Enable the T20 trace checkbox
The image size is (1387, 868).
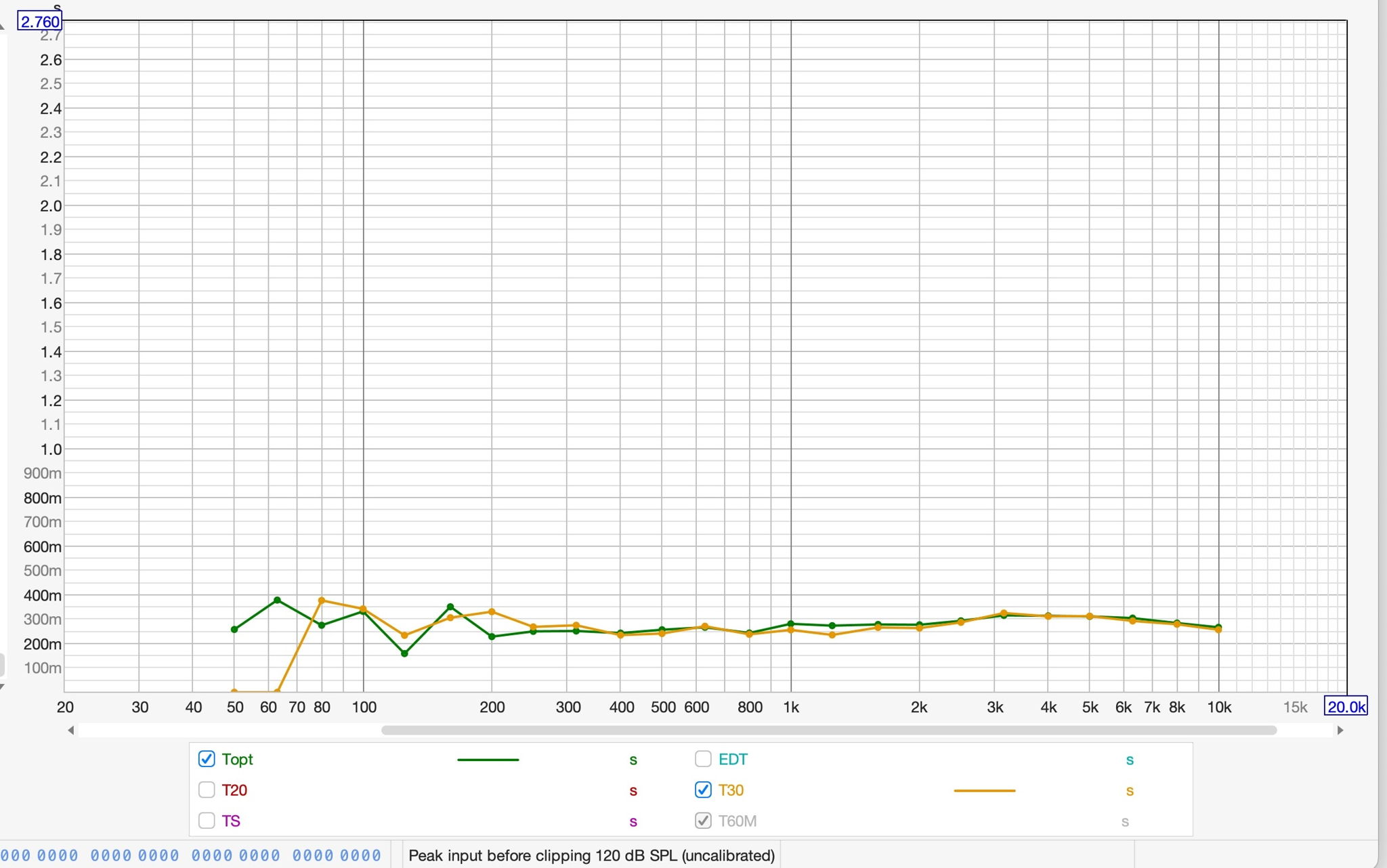pyautogui.click(x=207, y=790)
